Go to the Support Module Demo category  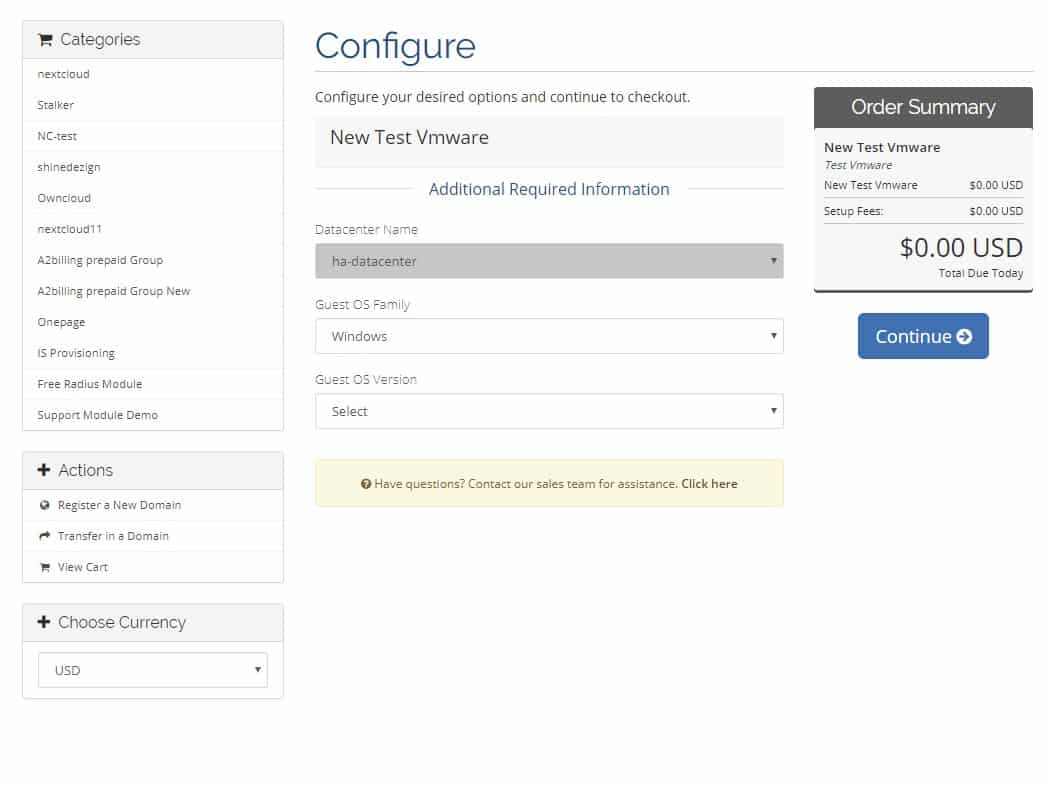pos(98,415)
